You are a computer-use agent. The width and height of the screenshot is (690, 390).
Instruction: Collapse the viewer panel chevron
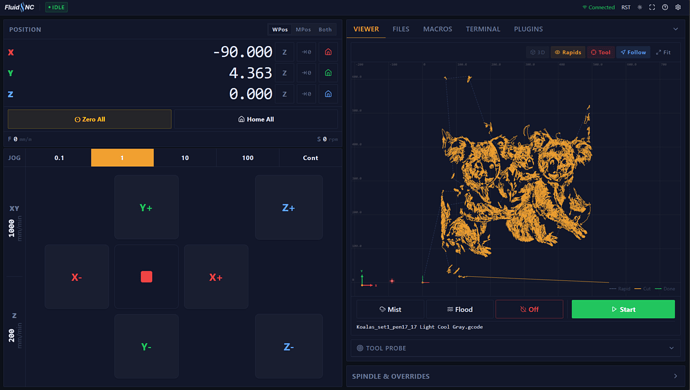tap(675, 29)
